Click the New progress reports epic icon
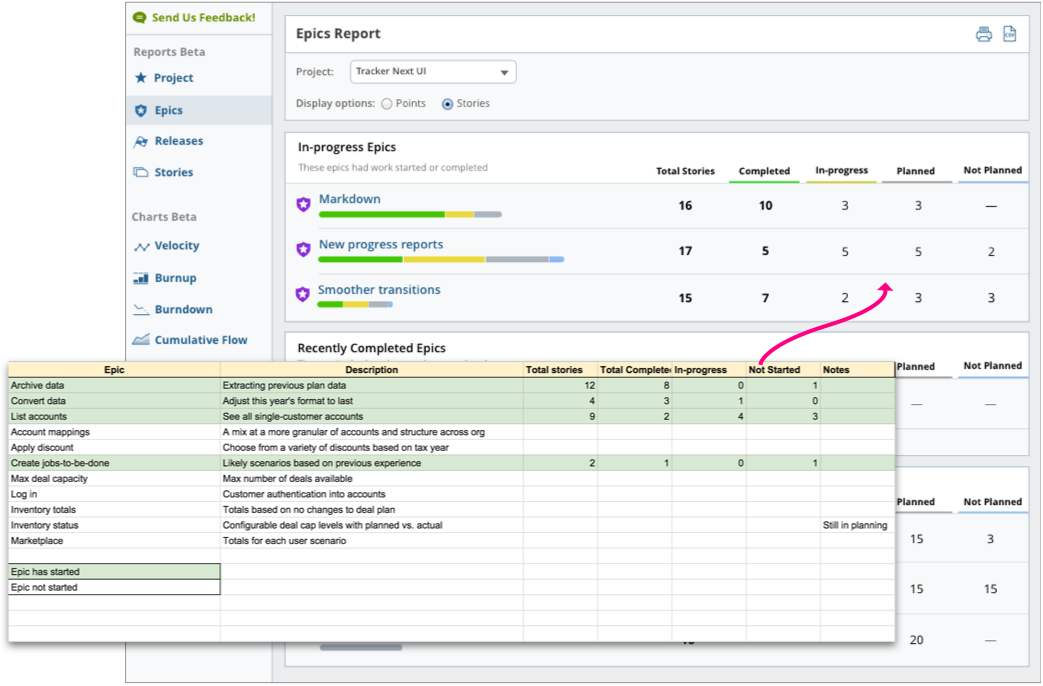This screenshot has width=1043, height=686. point(303,249)
